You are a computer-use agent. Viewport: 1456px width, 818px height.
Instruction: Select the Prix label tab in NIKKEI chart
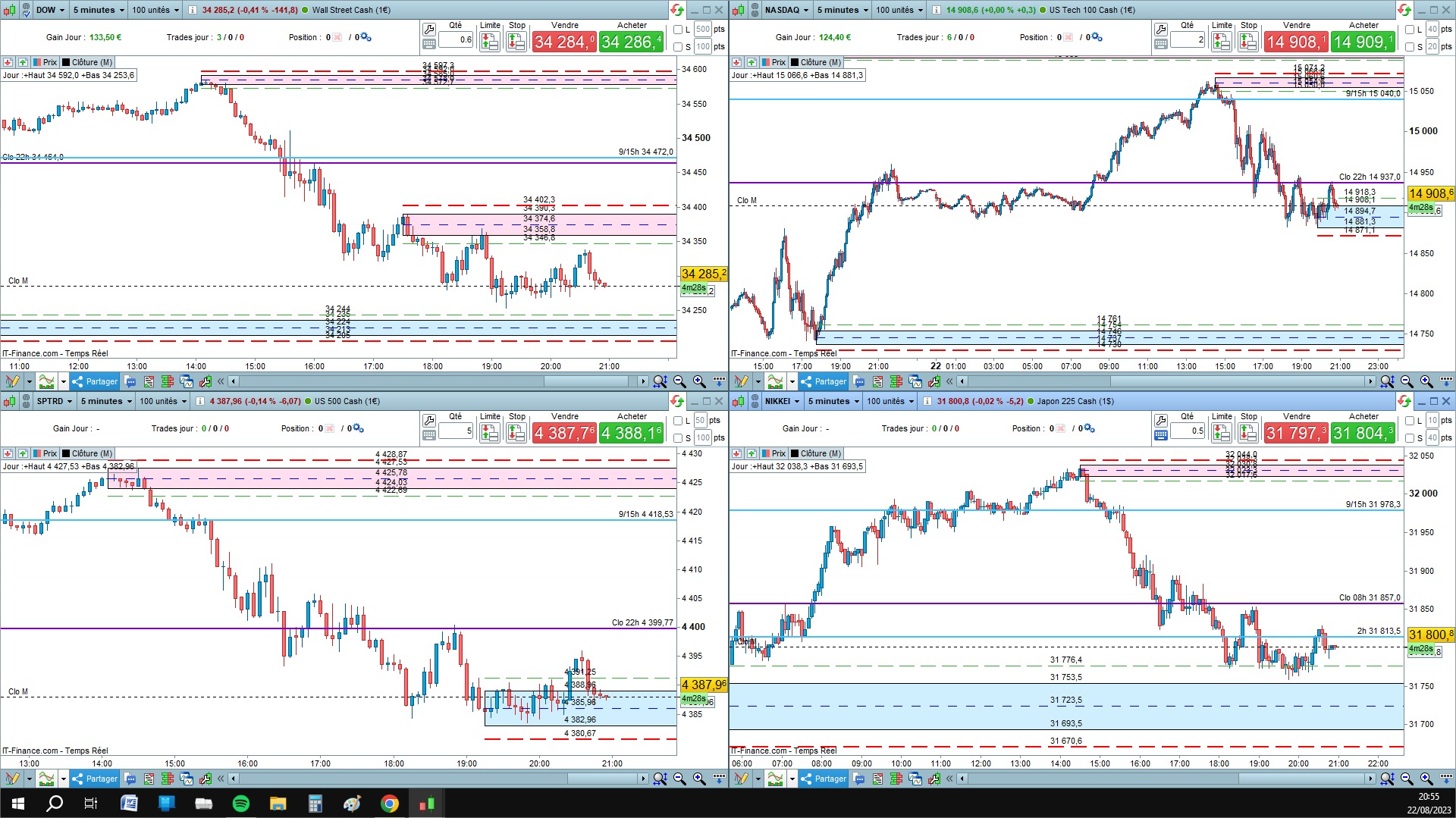(x=773, y=453)
